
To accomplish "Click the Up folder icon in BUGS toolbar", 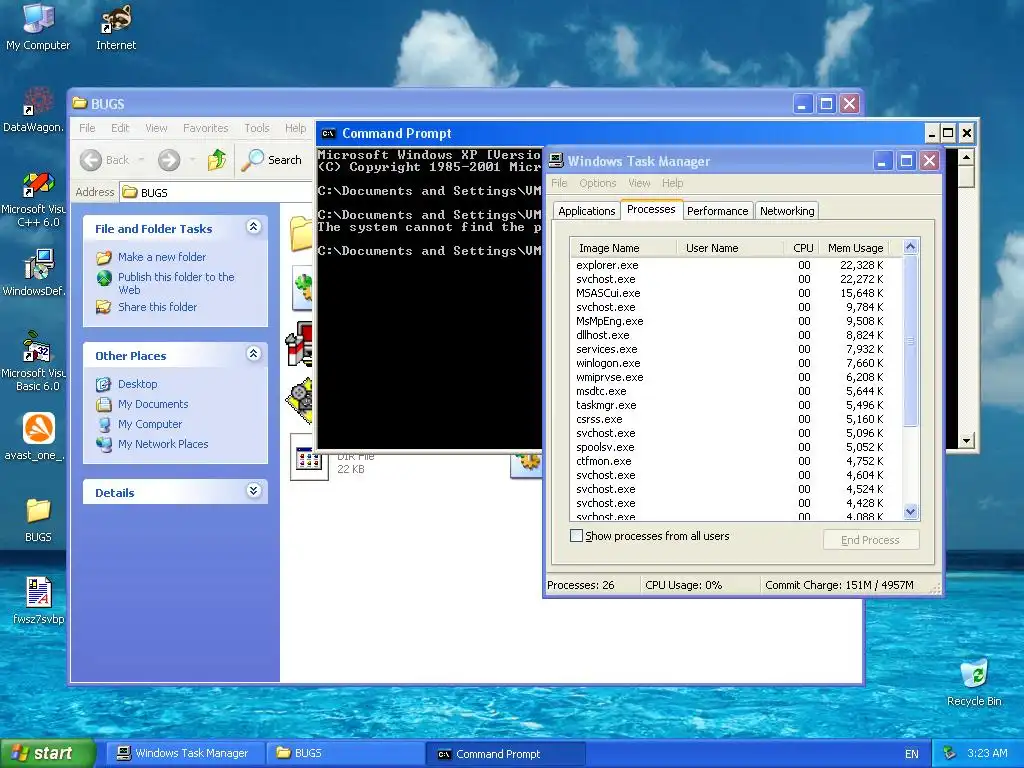I will (217, 160).
